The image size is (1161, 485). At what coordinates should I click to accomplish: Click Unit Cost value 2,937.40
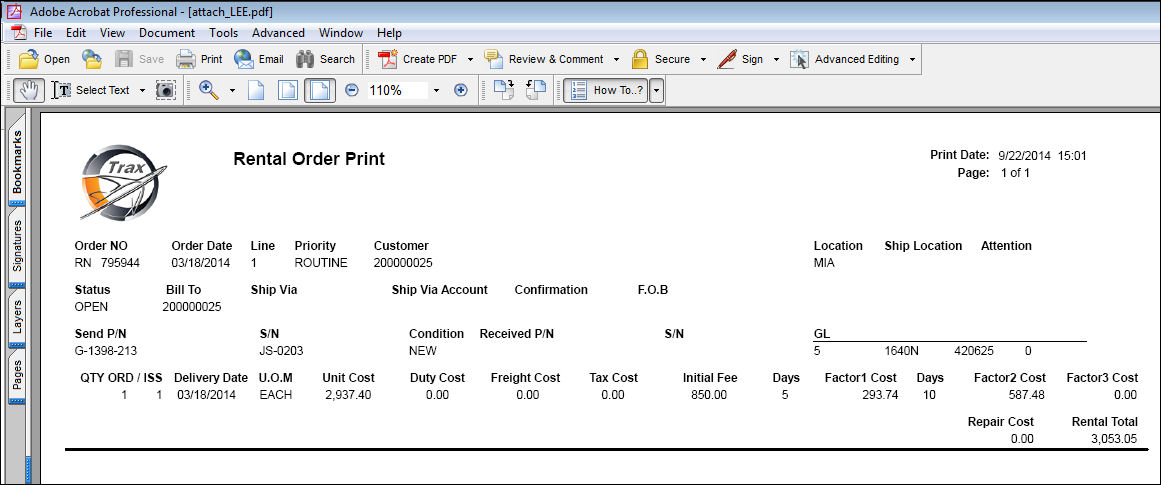click(x=348, y=395)
